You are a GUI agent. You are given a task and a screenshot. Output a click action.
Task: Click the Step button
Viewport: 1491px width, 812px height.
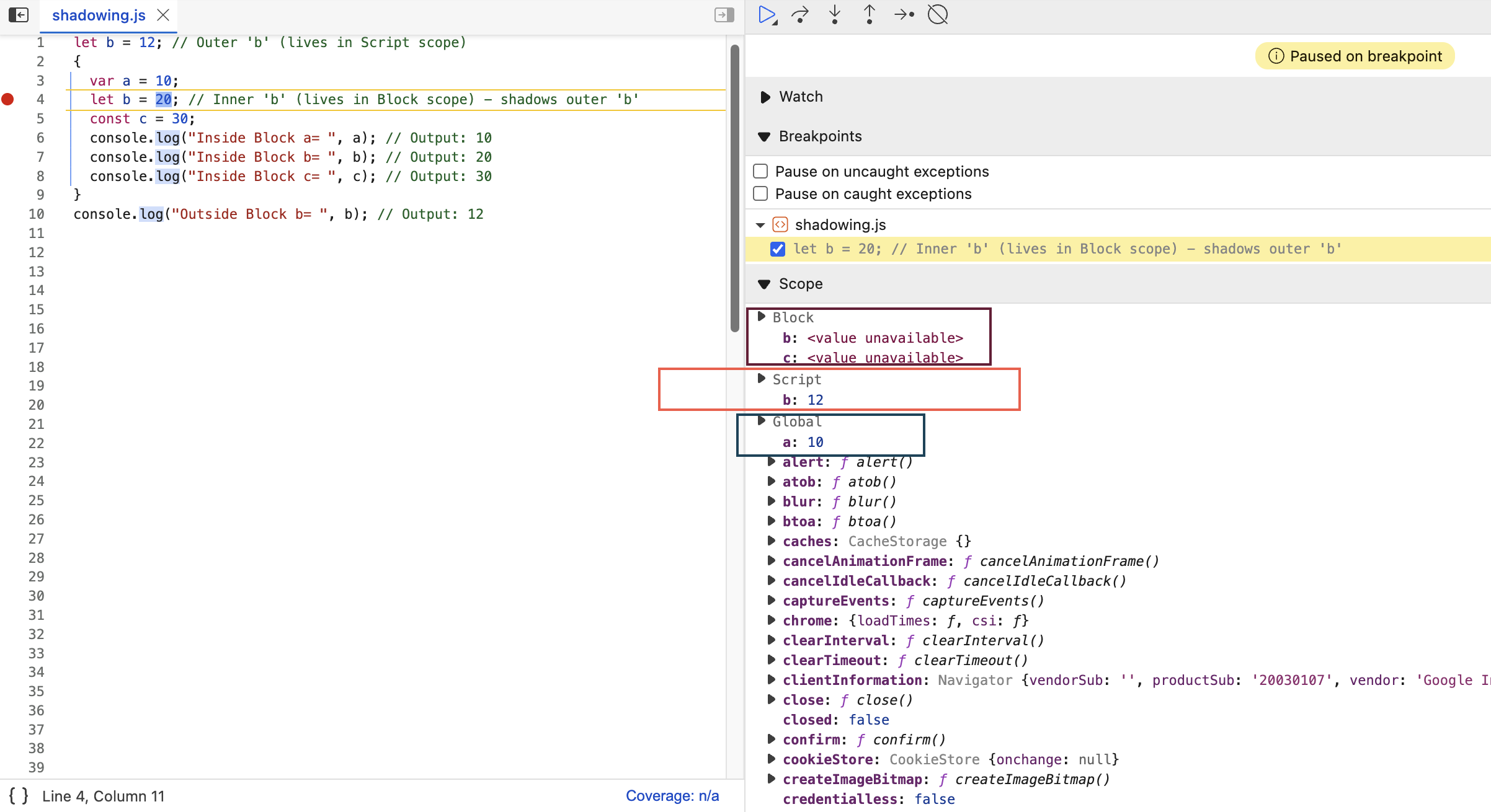(904, 15)
